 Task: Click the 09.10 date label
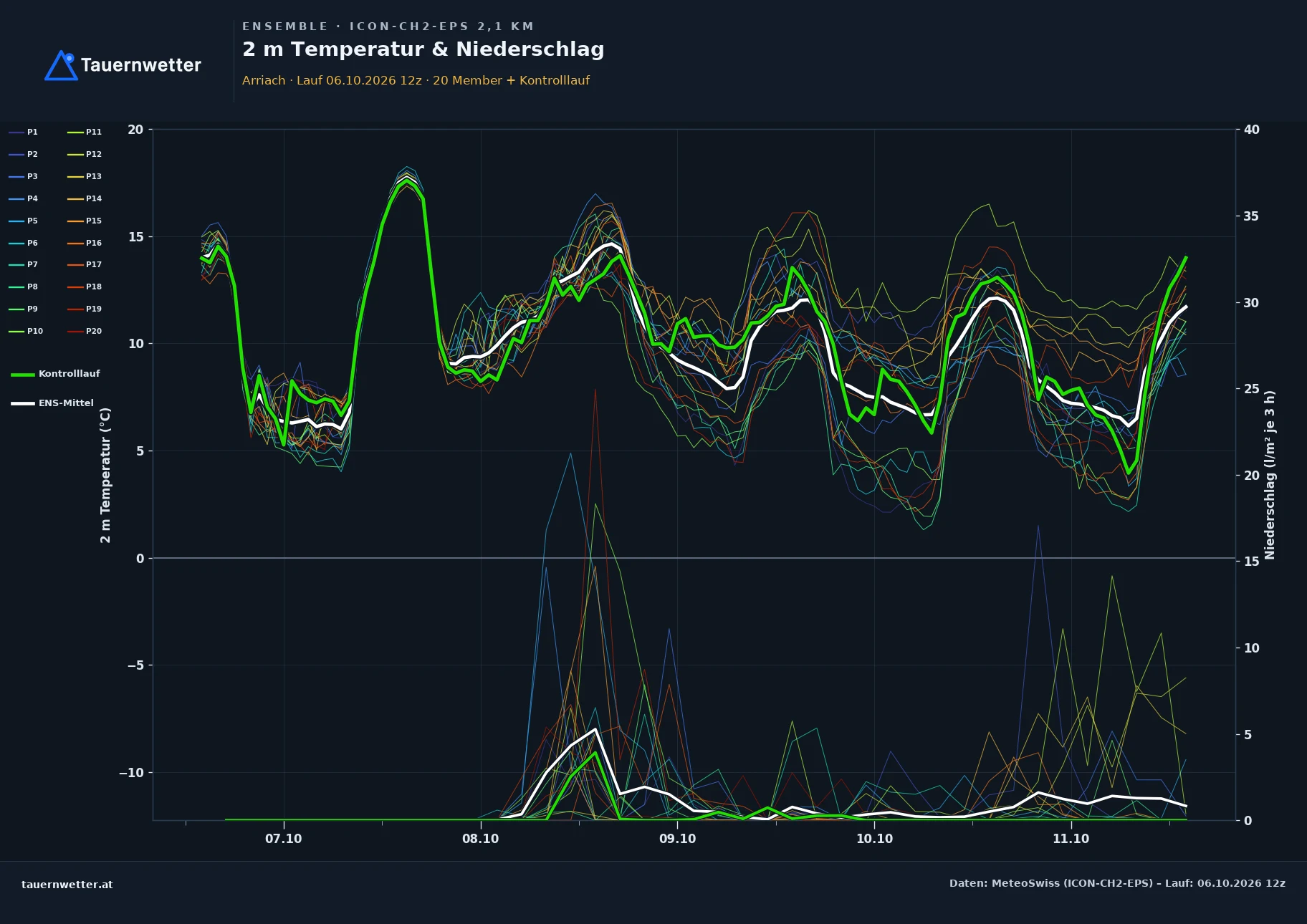(677, 839)
